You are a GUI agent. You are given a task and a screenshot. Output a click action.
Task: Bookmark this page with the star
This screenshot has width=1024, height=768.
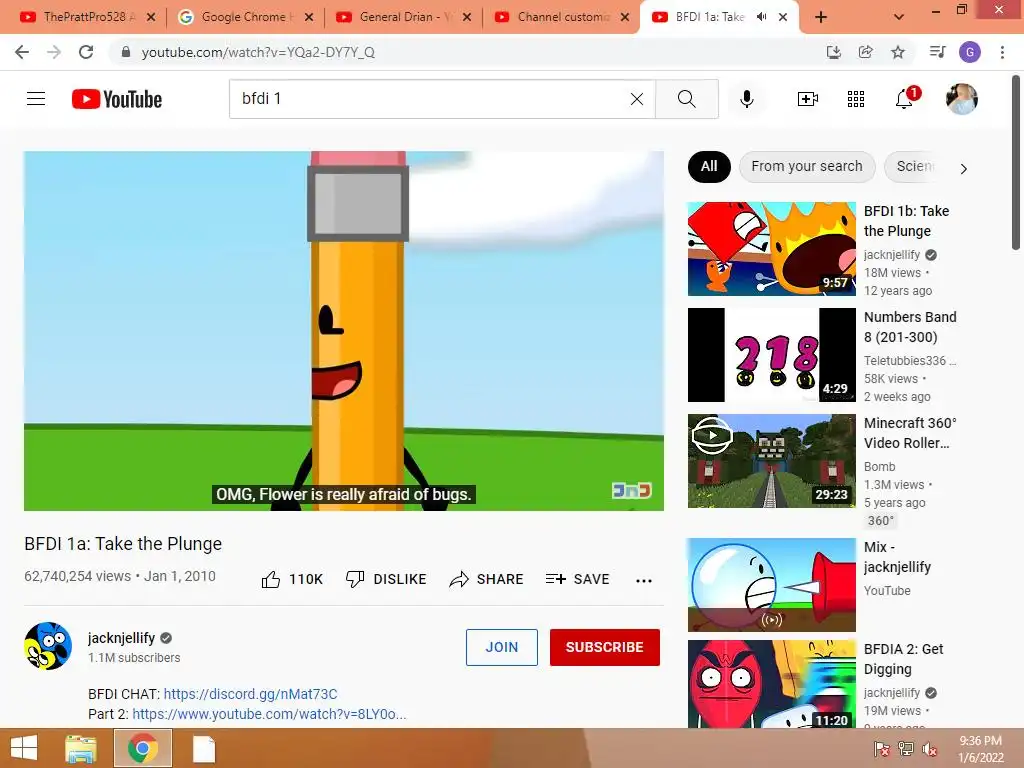click(x=898, y=52)
